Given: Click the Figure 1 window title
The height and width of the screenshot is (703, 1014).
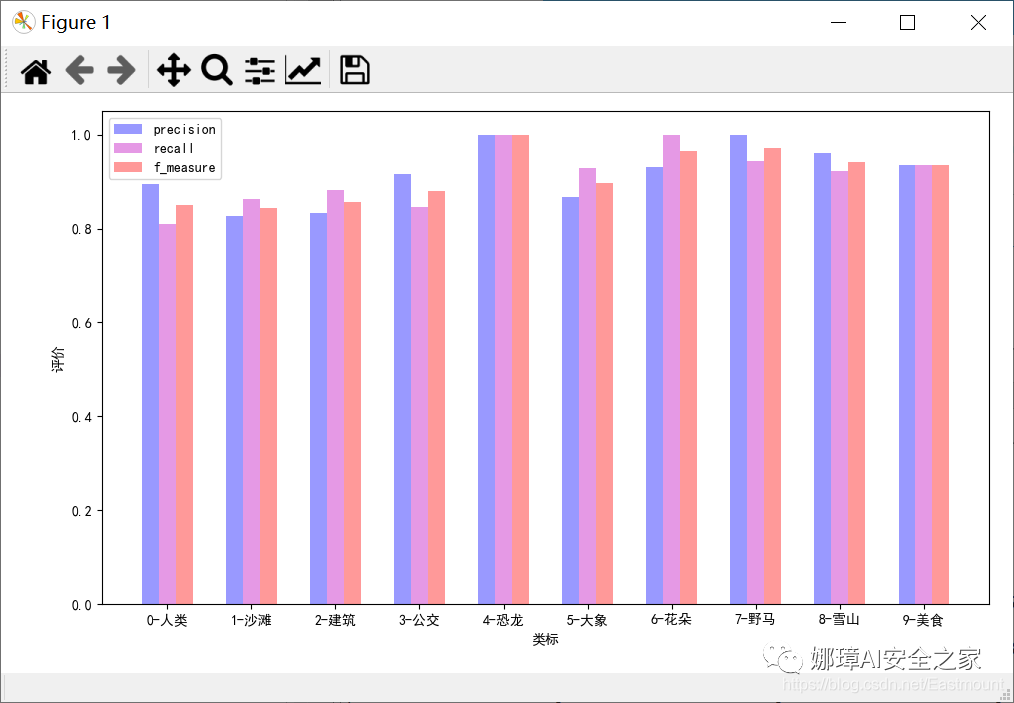Looking at the screenshot, I should (76, 23).
